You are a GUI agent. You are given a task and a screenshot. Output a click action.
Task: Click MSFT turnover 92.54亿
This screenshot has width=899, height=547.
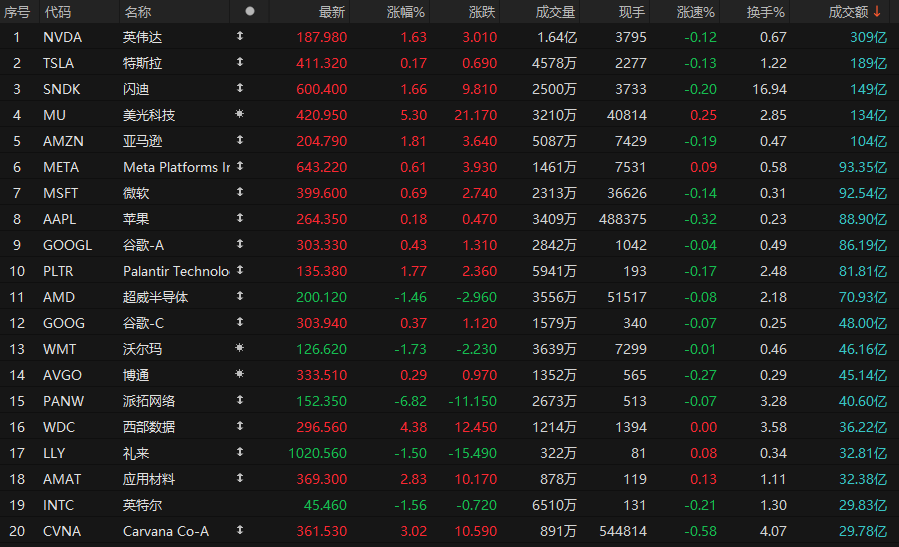click(x=863, y=193)
